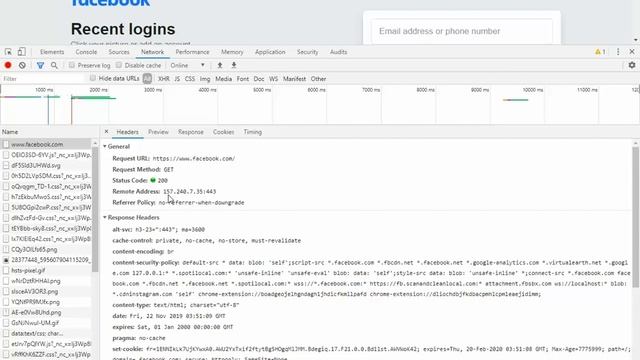The image size is (640, 360).
Task: Toggle the network filter funnel icon
Action: click(40, 65)
